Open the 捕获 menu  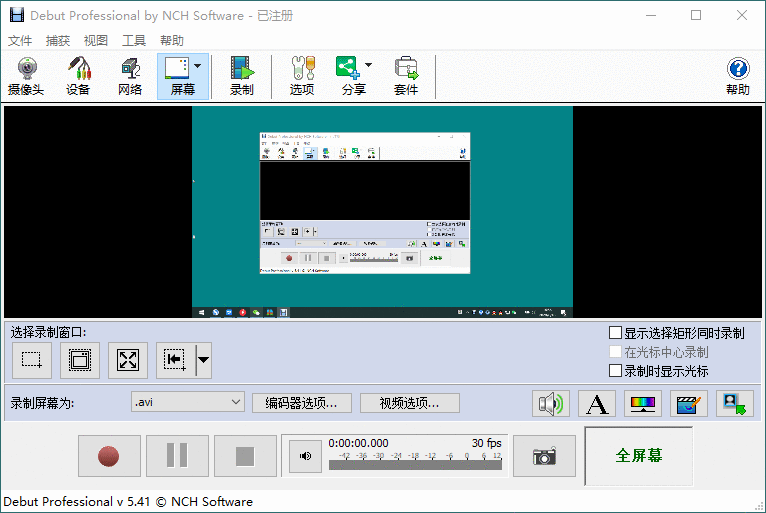click(x=58, y=41)
